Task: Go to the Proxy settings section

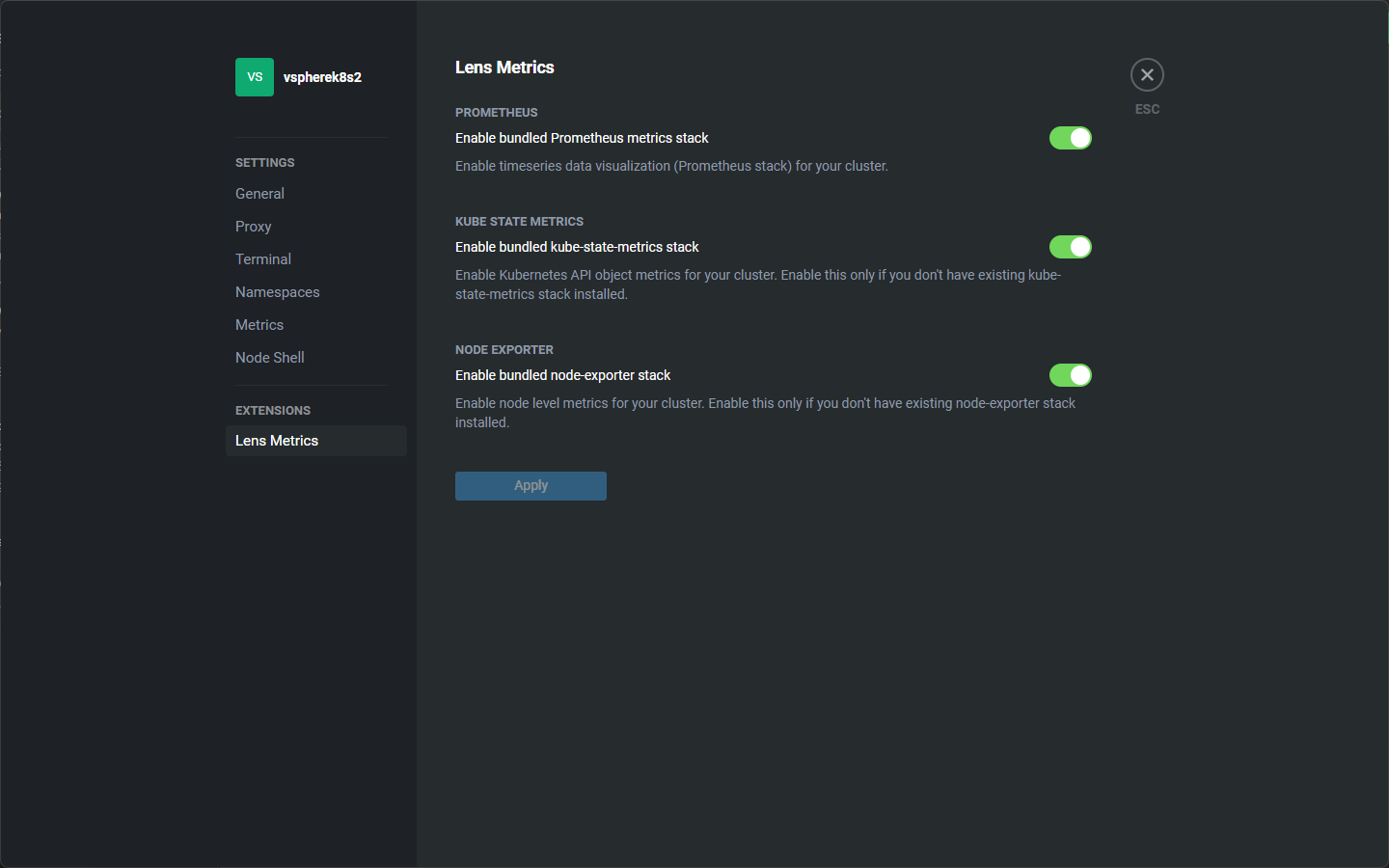Action: point(253,227)
